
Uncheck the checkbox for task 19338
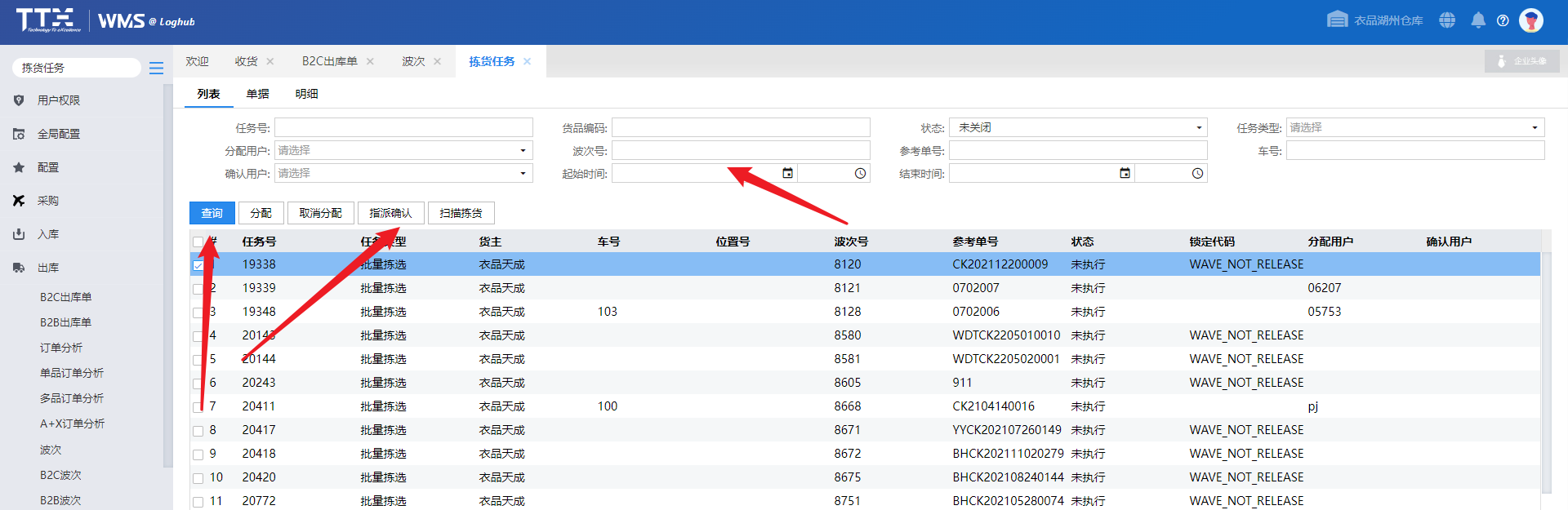[198, 265]
